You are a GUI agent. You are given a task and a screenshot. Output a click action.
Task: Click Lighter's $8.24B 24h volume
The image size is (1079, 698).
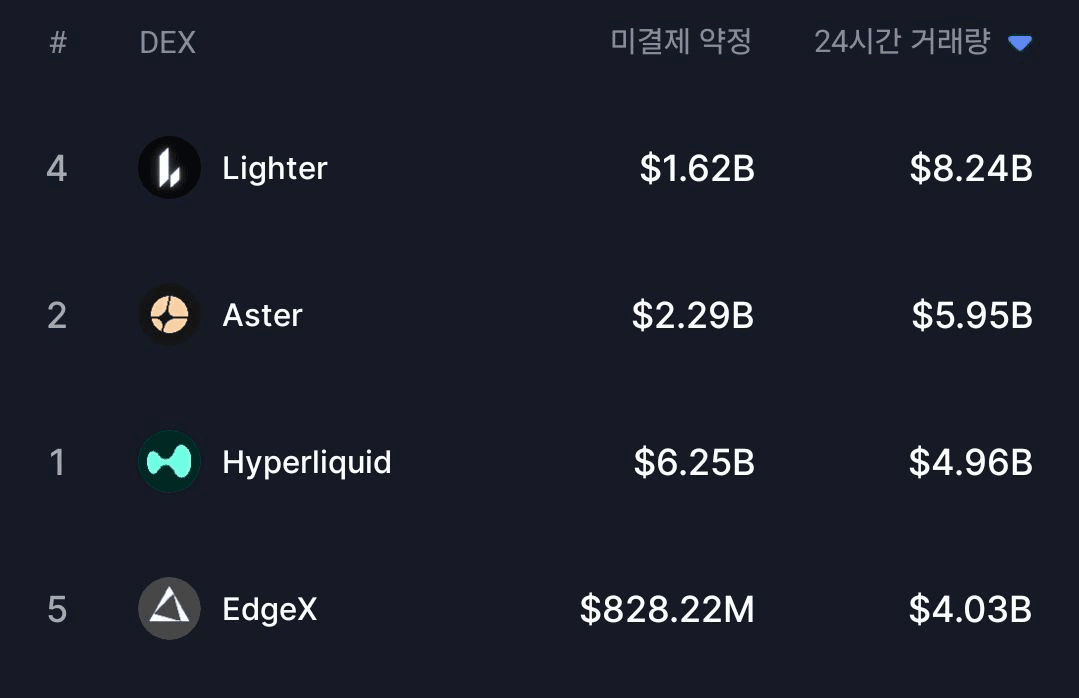[x=970, y=168]
